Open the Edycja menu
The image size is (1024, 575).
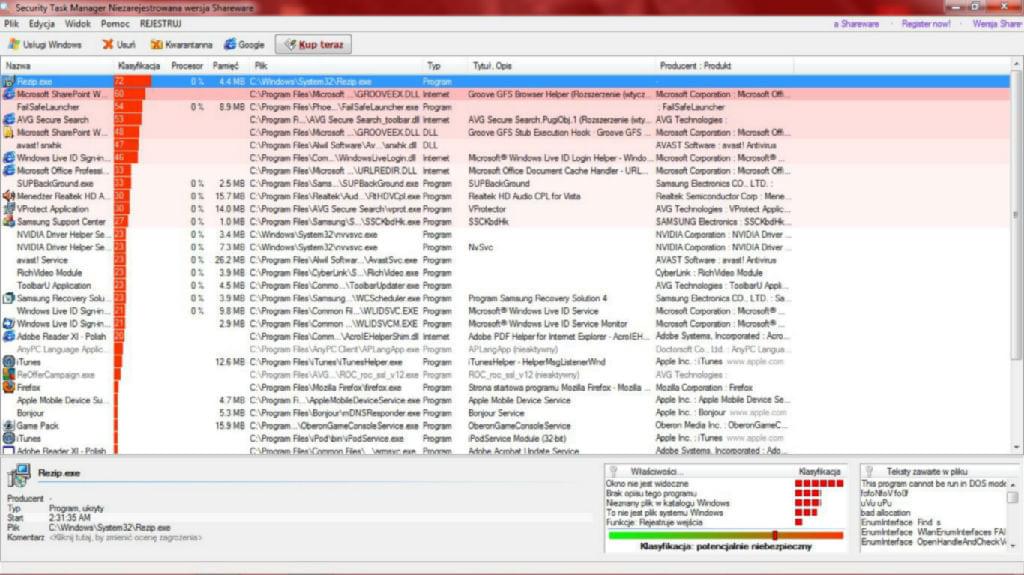click(42, 24)
